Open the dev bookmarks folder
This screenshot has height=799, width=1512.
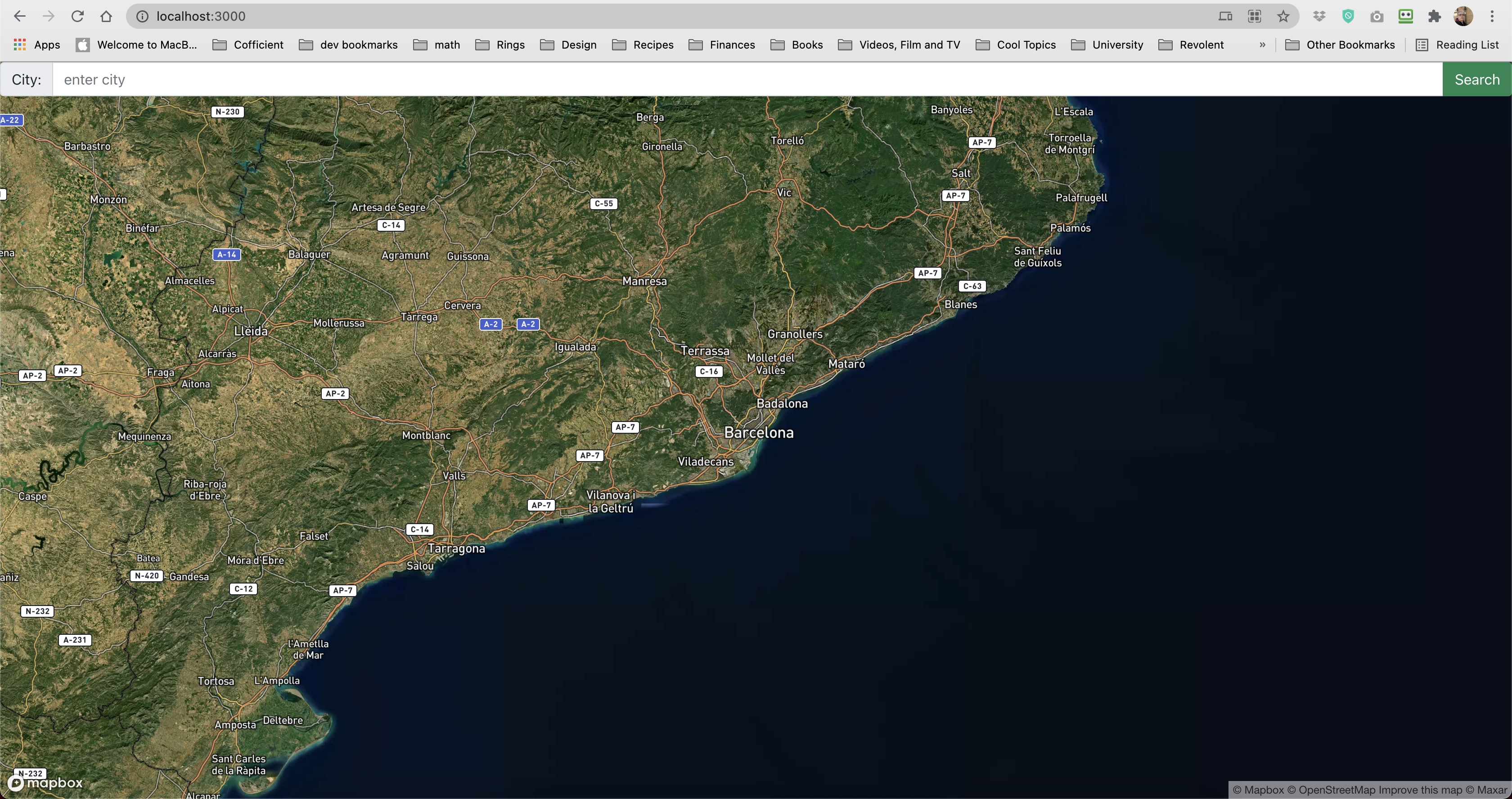(x=348, y=45)
